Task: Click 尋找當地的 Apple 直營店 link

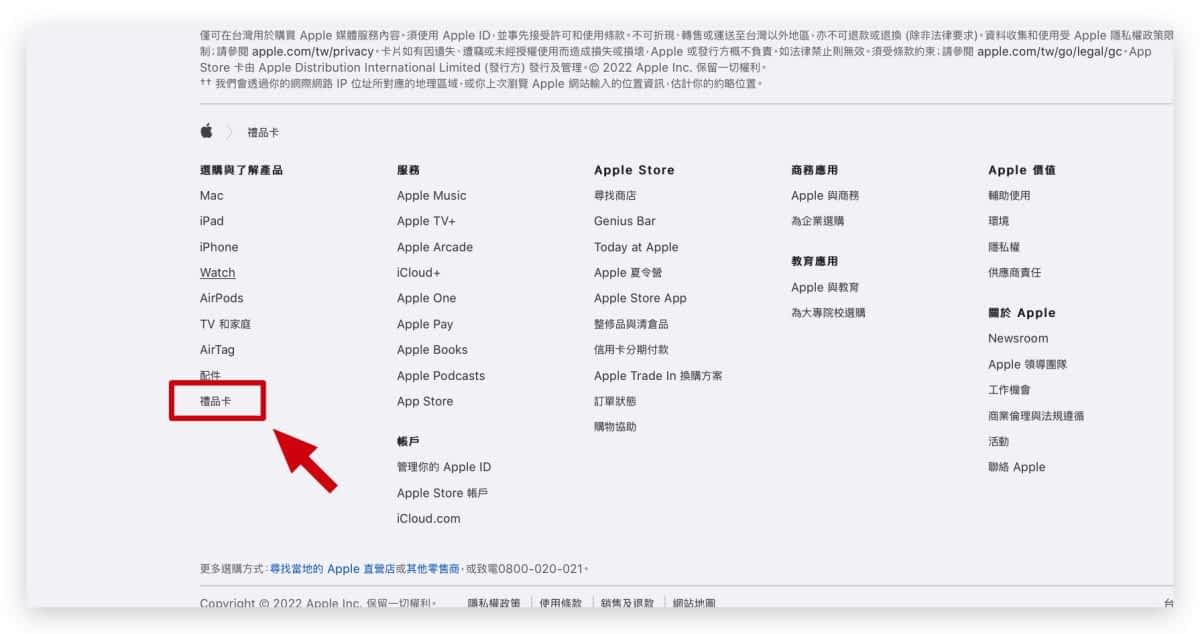Action: tap(332, 569)
